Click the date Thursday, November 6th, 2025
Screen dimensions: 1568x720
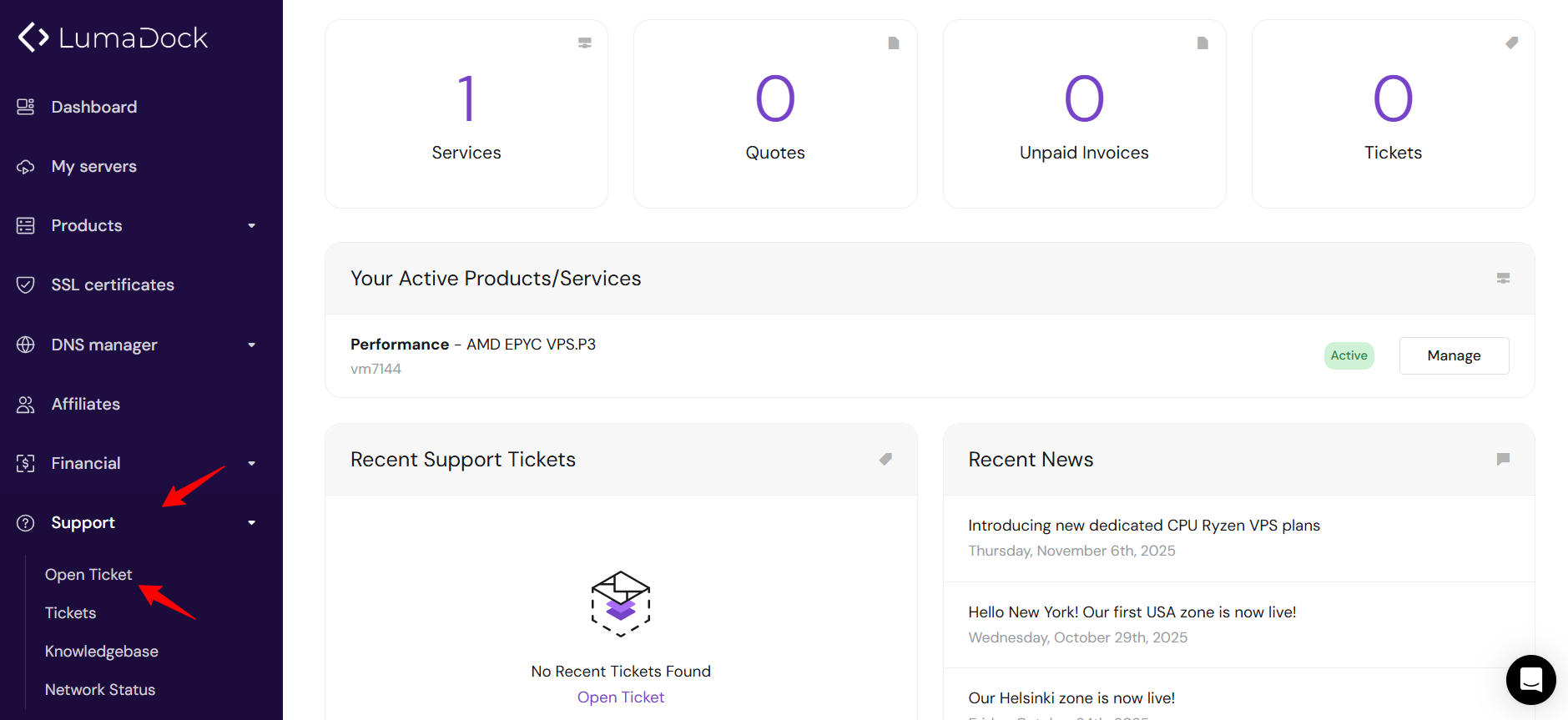pos(1071,551)
